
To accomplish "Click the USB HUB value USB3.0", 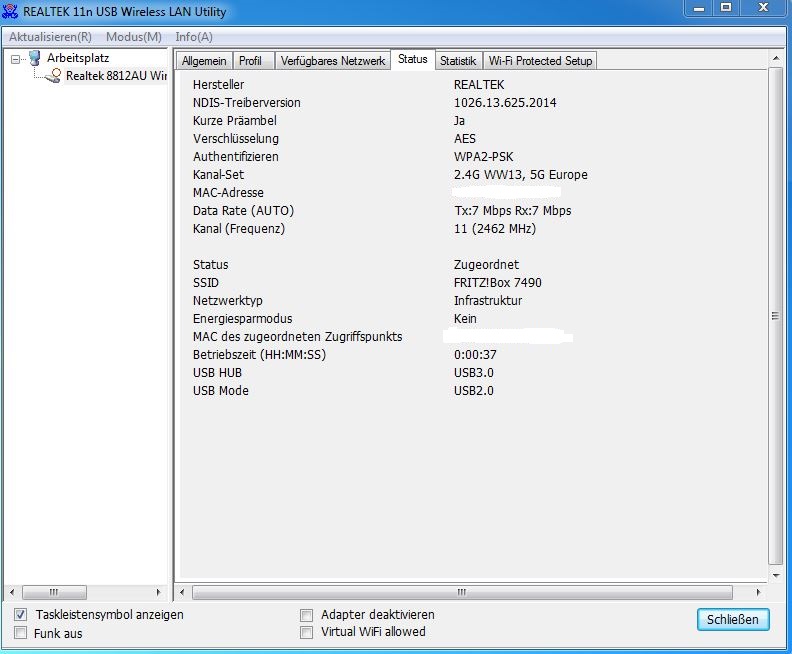I will 474,373.
